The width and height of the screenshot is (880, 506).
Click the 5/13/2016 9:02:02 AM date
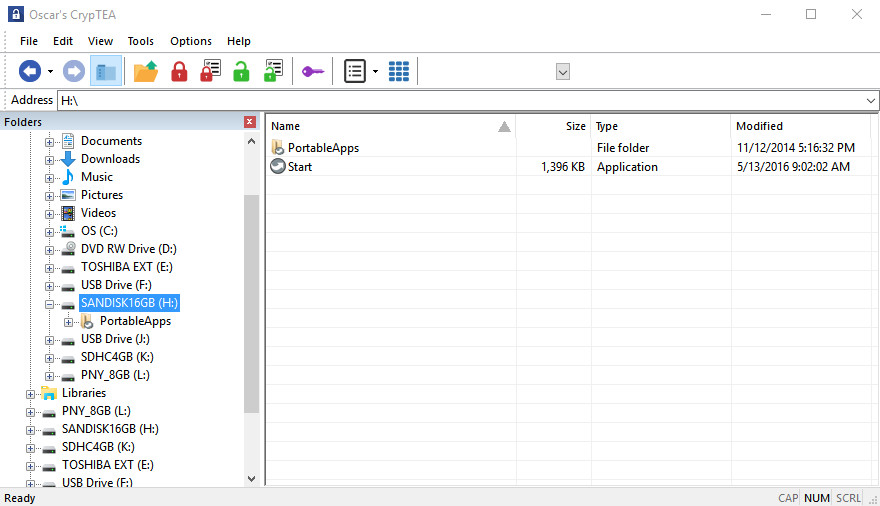tap(793, 167)
